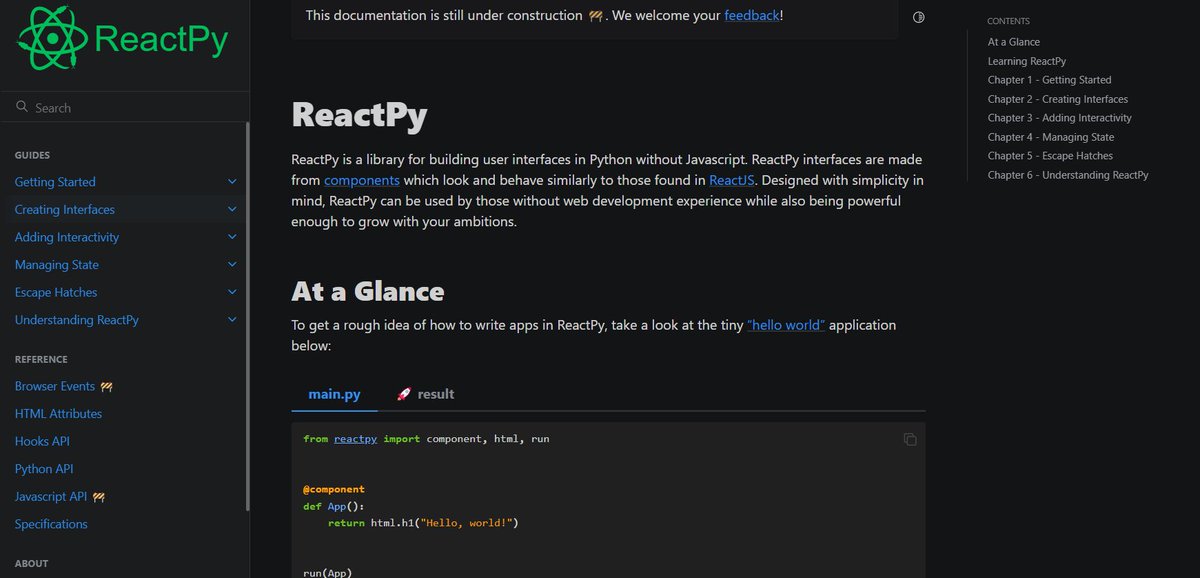The height and width of the screenshot is (578, 1200).
Task: Copy the main.py code block
Action: click(910, 439)
